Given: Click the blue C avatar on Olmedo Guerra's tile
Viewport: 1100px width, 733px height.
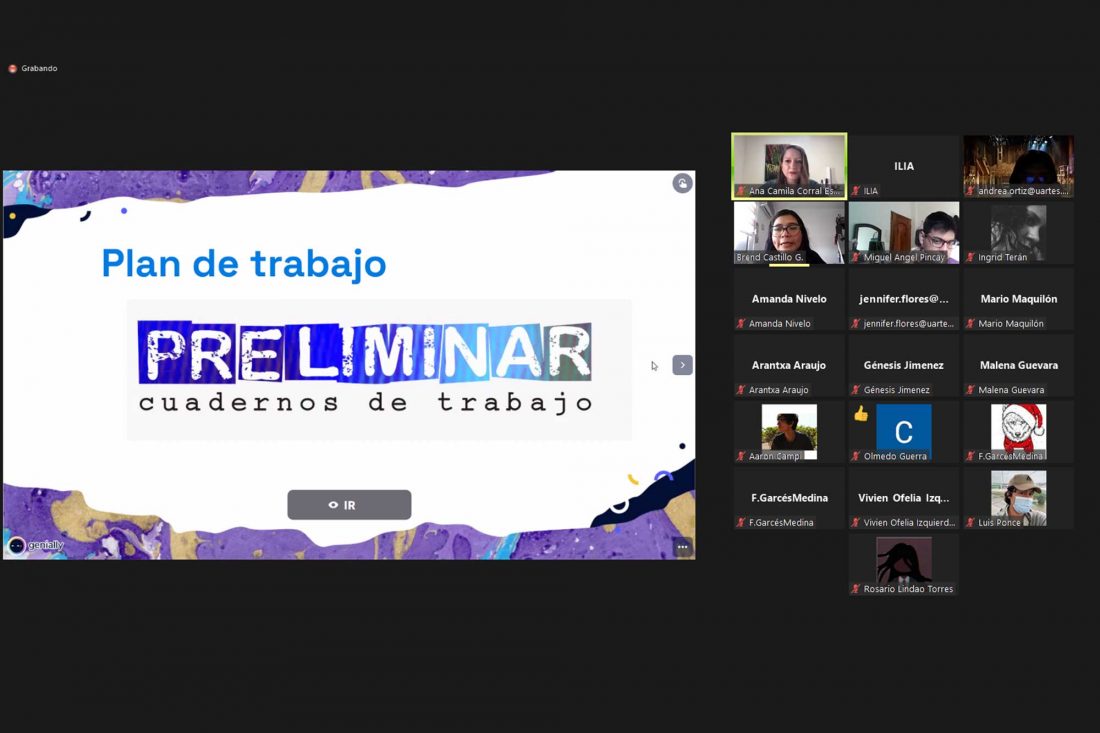Looking at the screenshot, I should [x=904, y=430].
